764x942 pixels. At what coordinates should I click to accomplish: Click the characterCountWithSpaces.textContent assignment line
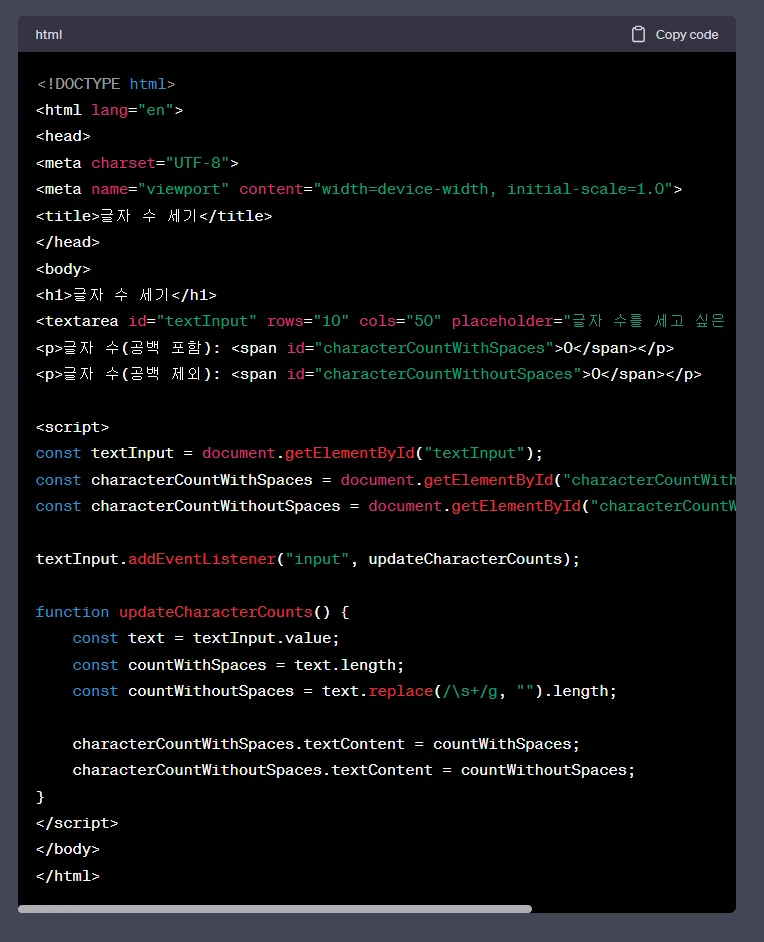pyautogui.click(x=326, y=744)
